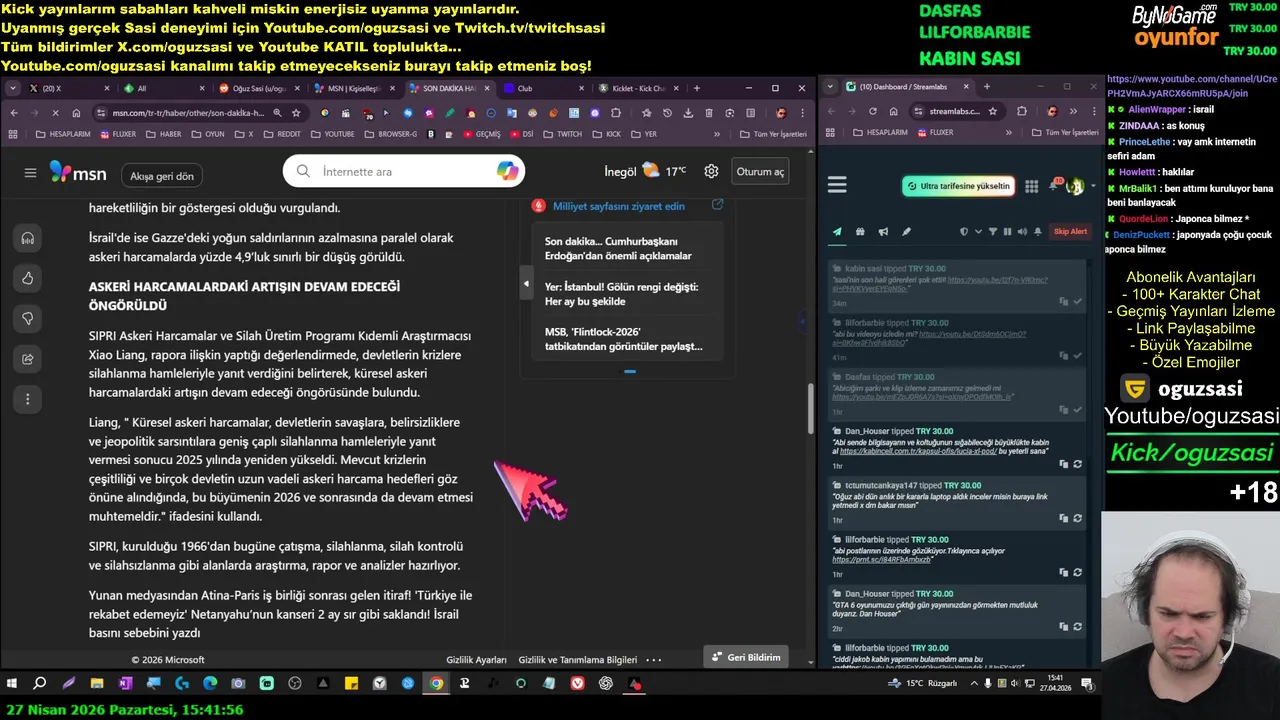The image size is (1280, 720).
Task: Expand dropdown chevron next to shield in Streamlabs
Action: (977, 232)
